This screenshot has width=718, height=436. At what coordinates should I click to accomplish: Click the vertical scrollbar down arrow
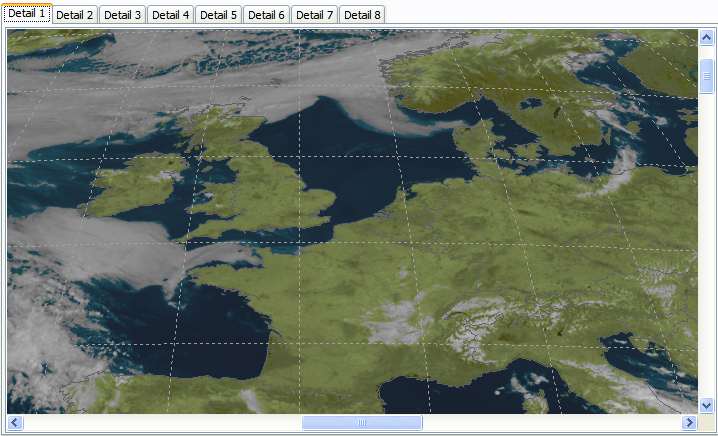click(x=707, y=405)
